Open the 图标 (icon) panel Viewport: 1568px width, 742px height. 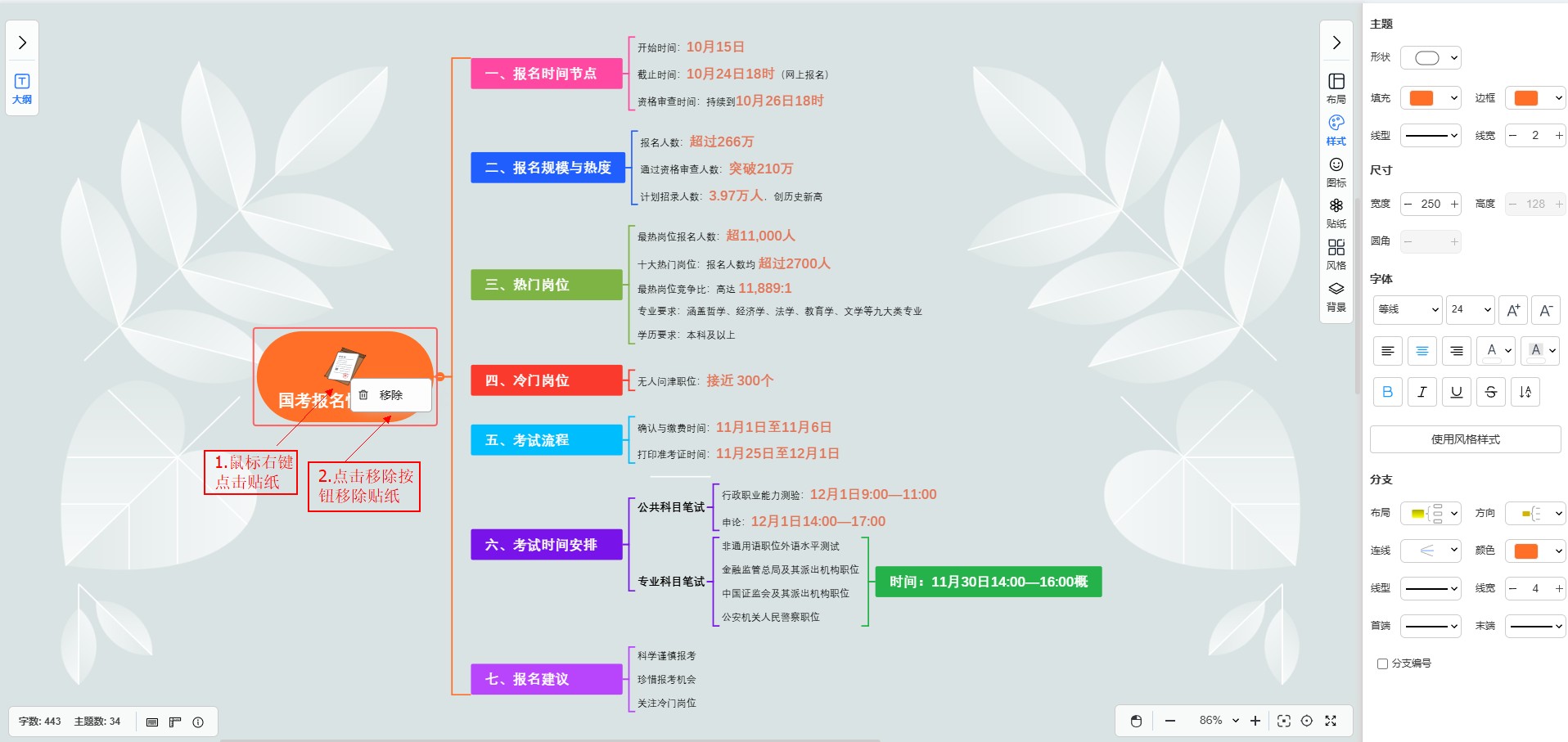pyautogui.click(x=1336, y=171)
